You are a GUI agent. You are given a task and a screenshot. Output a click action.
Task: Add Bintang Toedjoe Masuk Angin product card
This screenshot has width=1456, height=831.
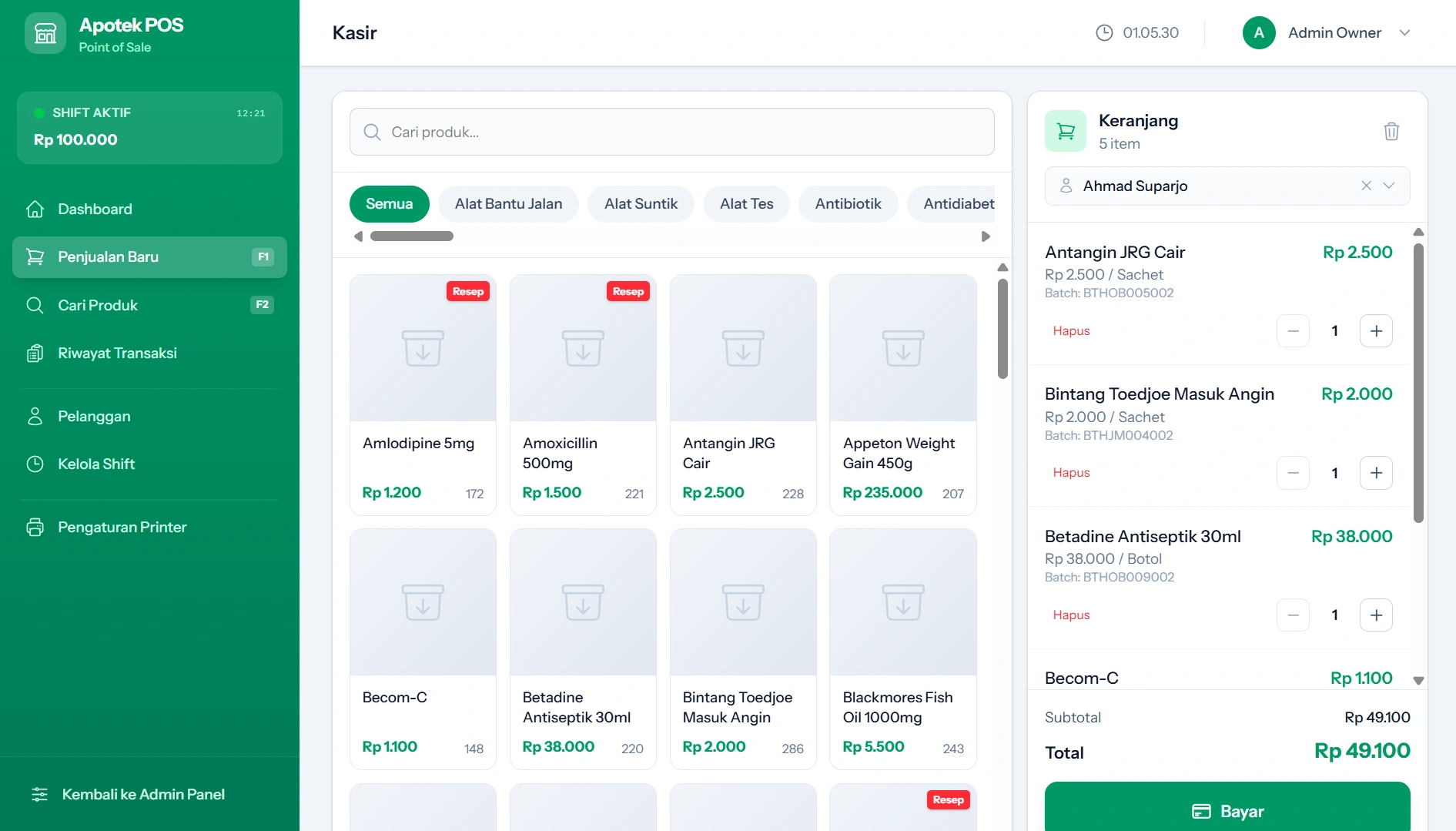pos(743,649)
